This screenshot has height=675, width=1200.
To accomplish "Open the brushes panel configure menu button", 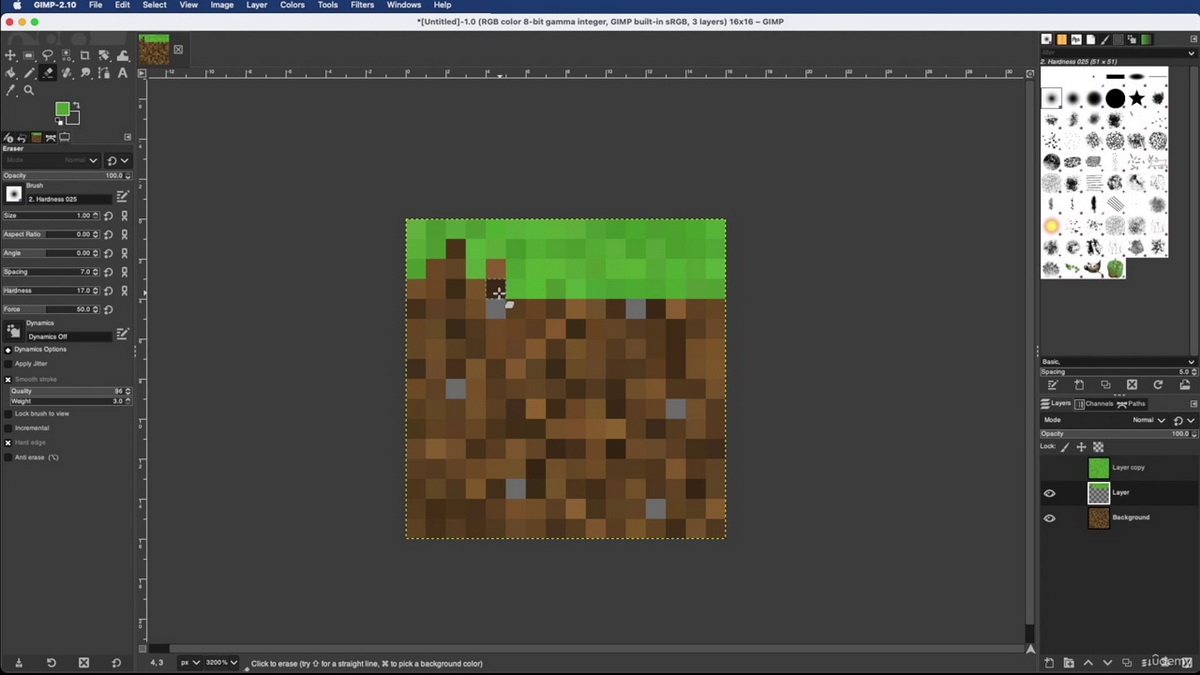I will click(x=1192, y=40).
